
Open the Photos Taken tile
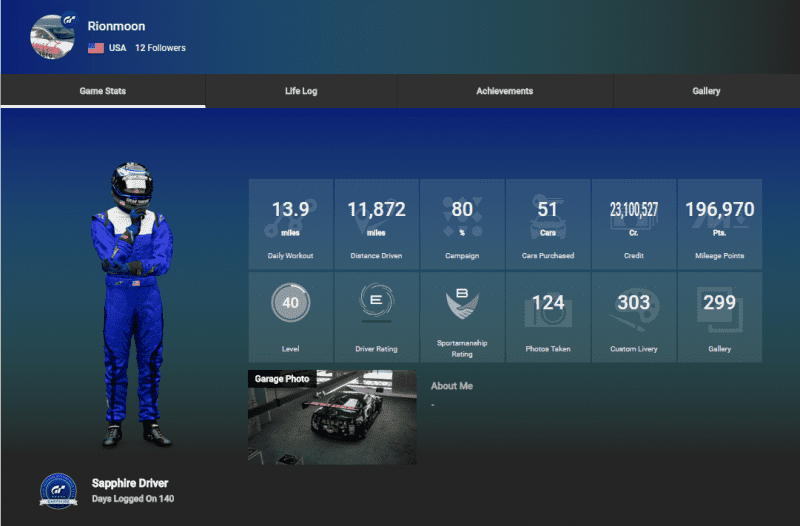[x=548, y=317]
